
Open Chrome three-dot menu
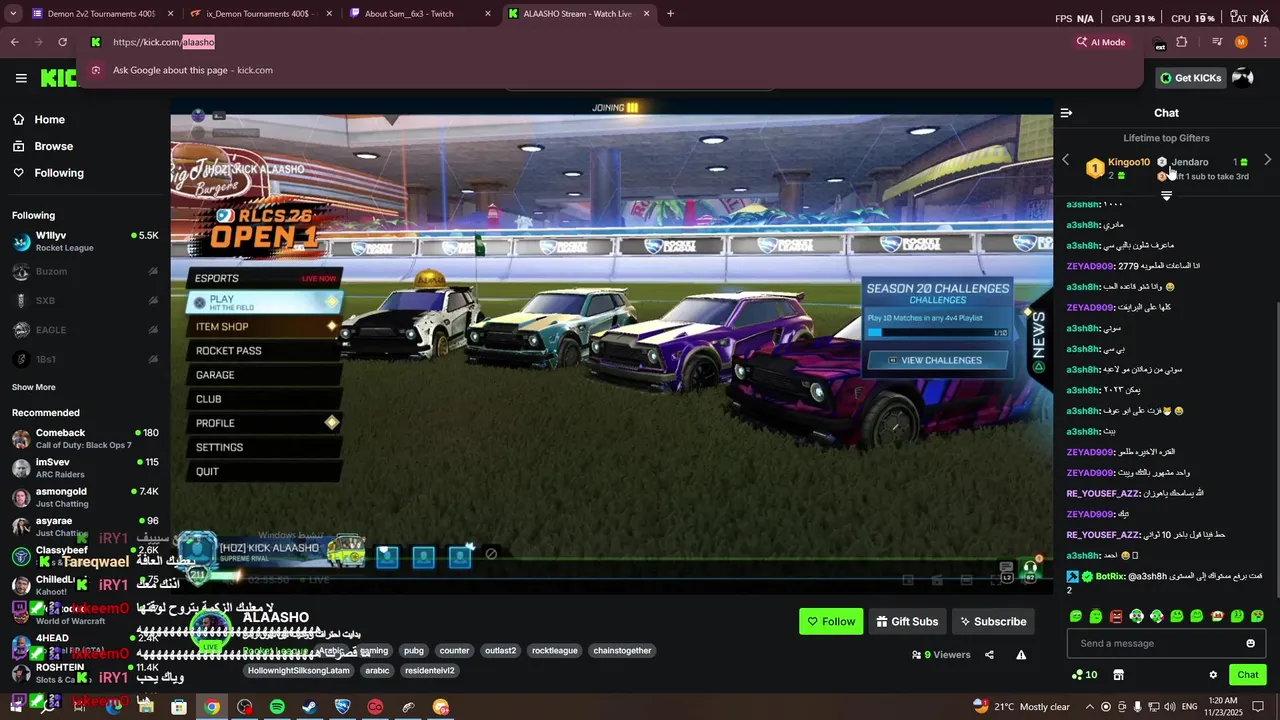(x=1265, y=42)
